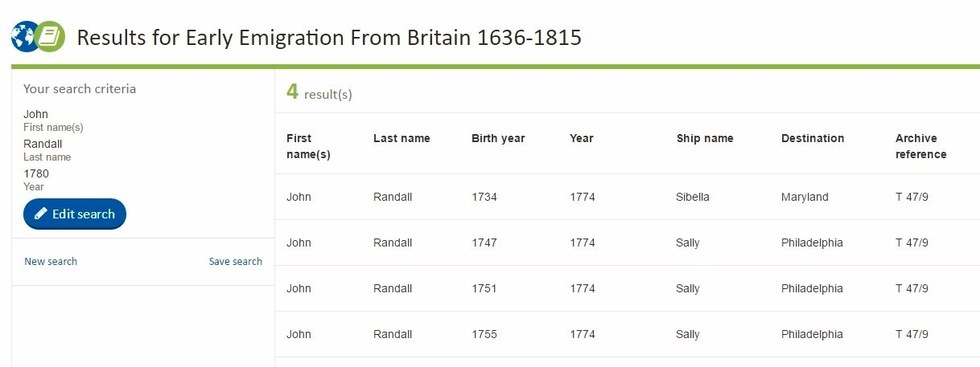Click the Year column header

click(x=581, y=138)
